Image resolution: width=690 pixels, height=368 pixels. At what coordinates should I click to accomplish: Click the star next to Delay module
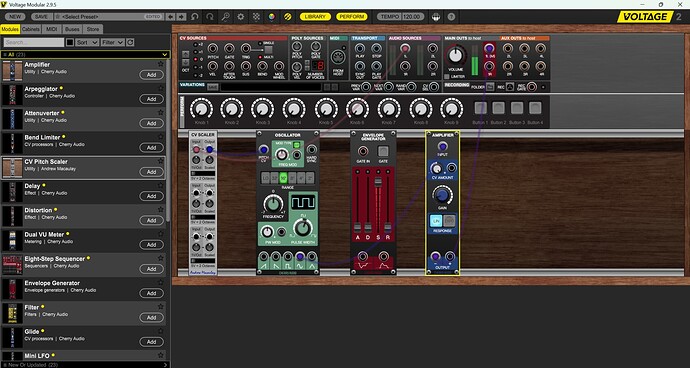[161, 185]
